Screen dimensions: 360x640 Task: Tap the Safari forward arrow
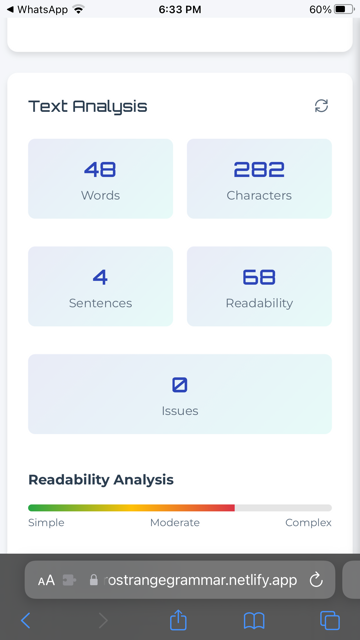click(103, 620)
